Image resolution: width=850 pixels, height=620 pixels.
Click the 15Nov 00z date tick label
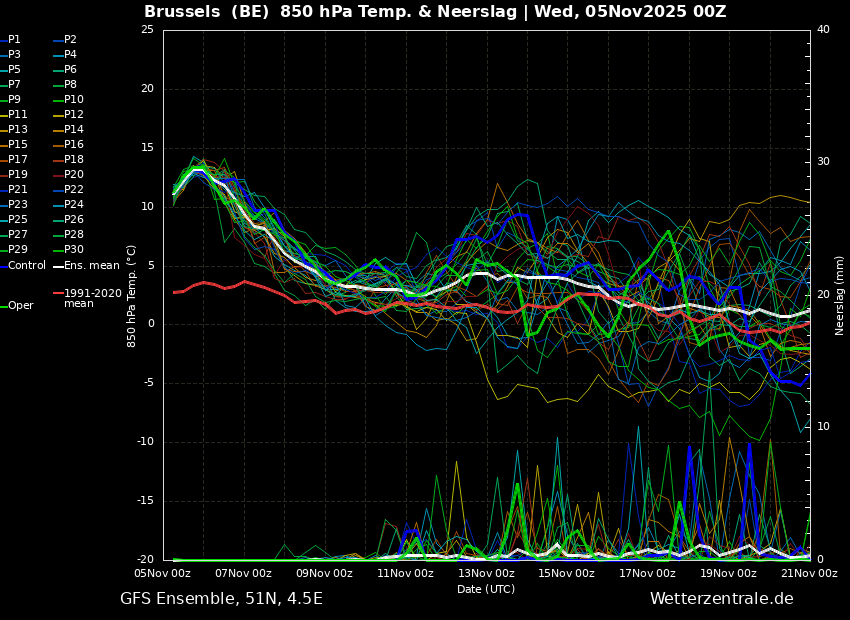click(x=567, y=573)
